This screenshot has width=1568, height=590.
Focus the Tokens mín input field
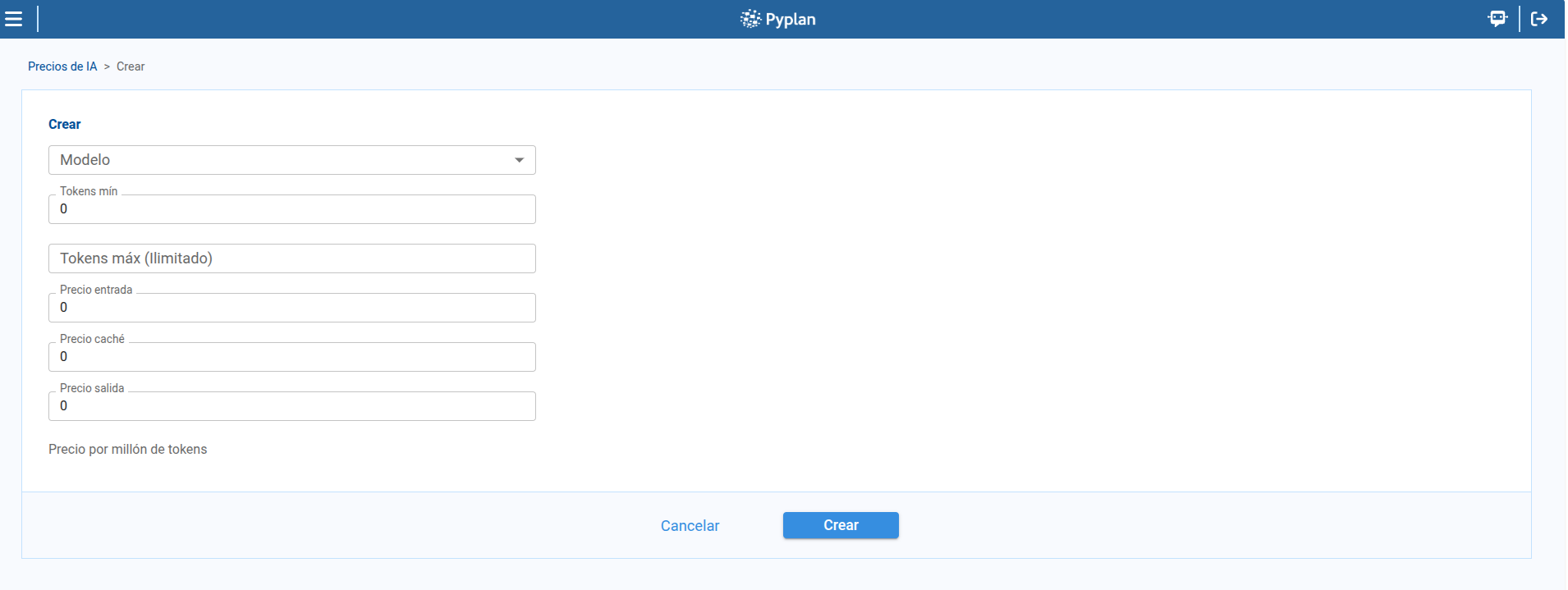coord(291,210)
